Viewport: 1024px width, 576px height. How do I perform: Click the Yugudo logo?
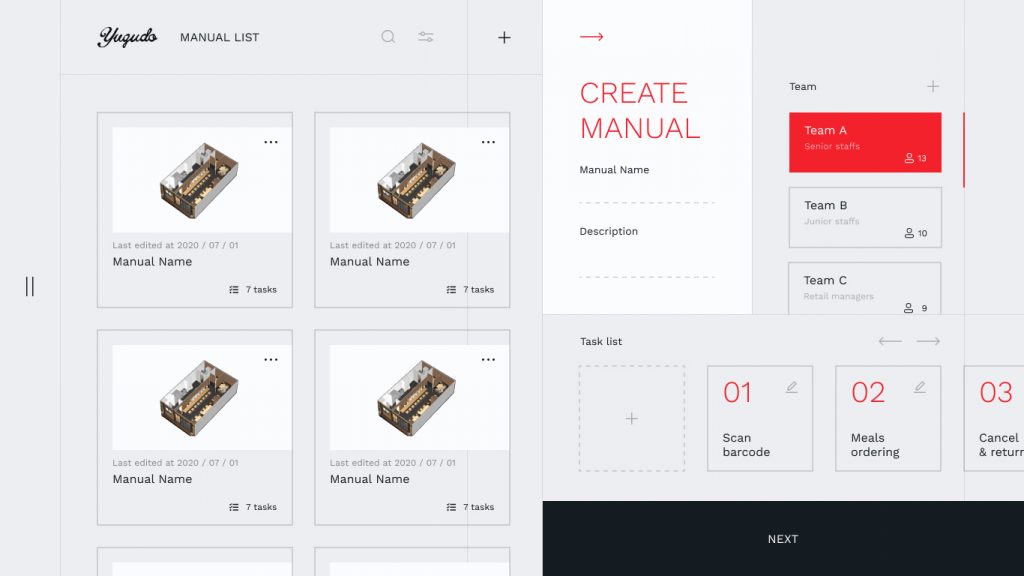point(127,37)
